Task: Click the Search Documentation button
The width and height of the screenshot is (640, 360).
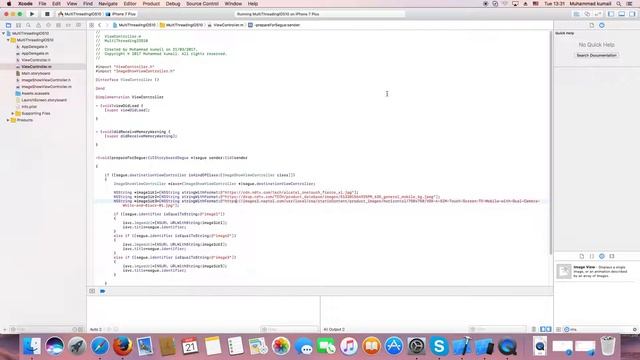Action: pyautogui.click(x=596, y=55)
